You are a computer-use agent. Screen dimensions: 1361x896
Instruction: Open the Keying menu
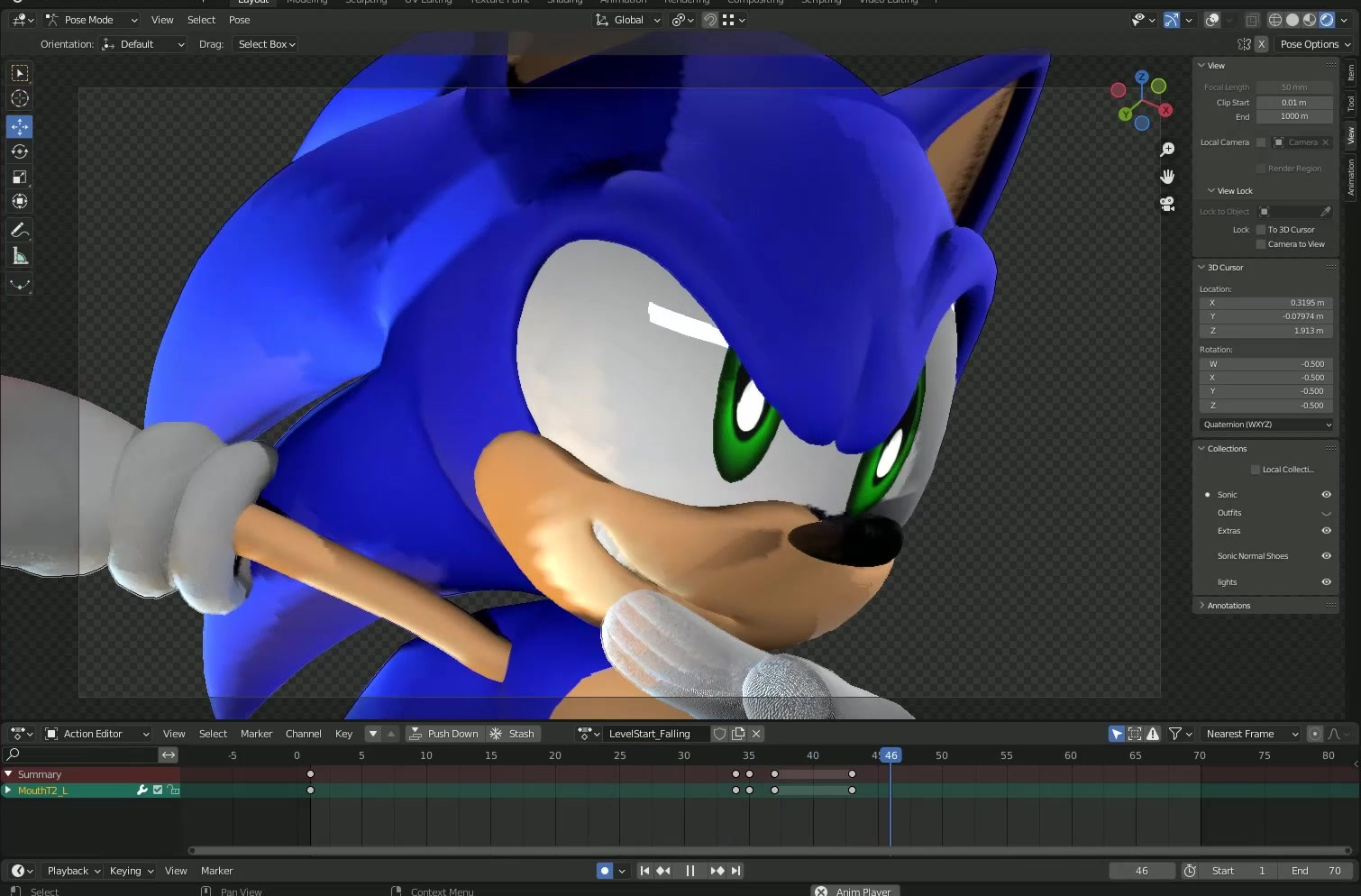[132, 871]
